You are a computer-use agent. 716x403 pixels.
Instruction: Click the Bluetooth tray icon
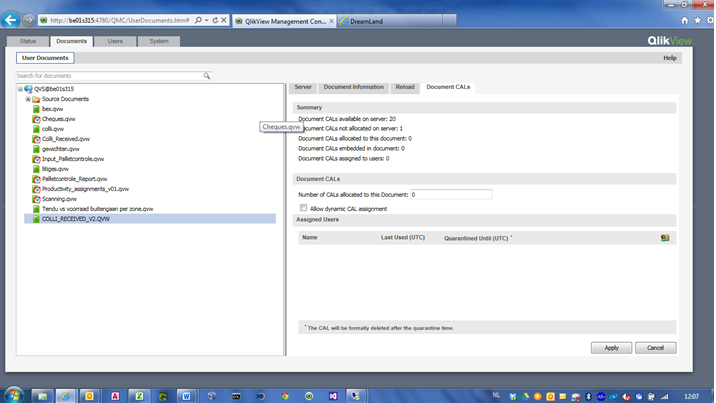[x=589, y=396]
